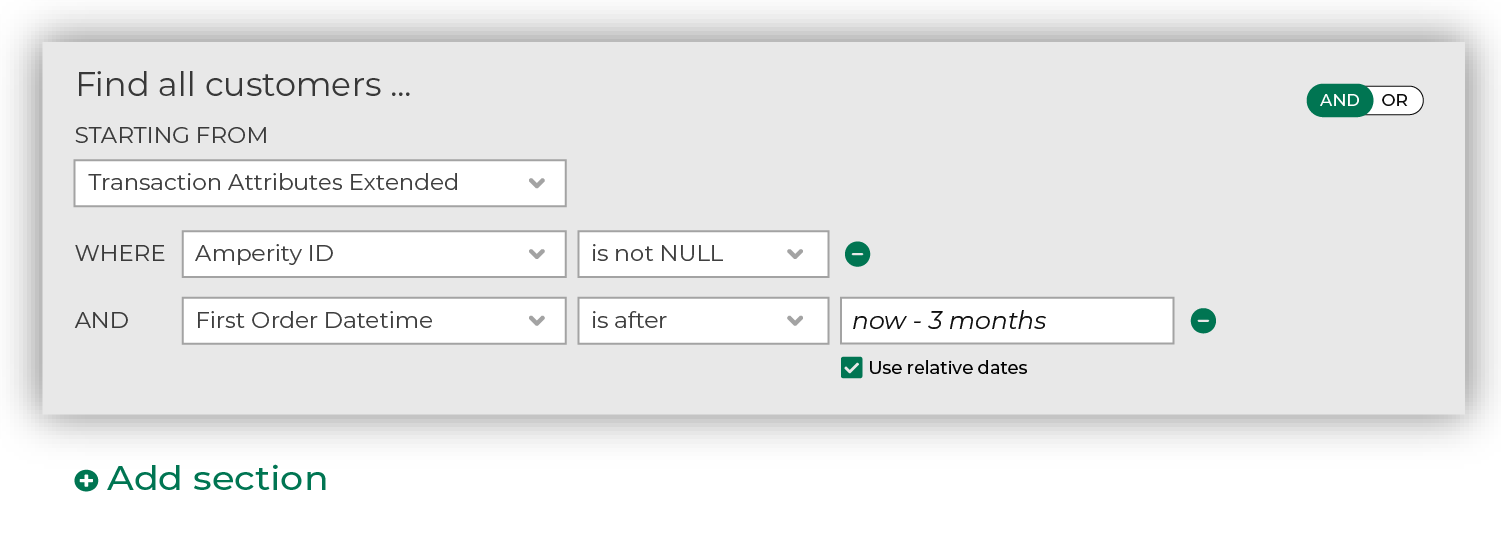The height and width of the screenshot is (534, 1501).
Task: Click the arrow in the is after selector
Action: [795, 321]
